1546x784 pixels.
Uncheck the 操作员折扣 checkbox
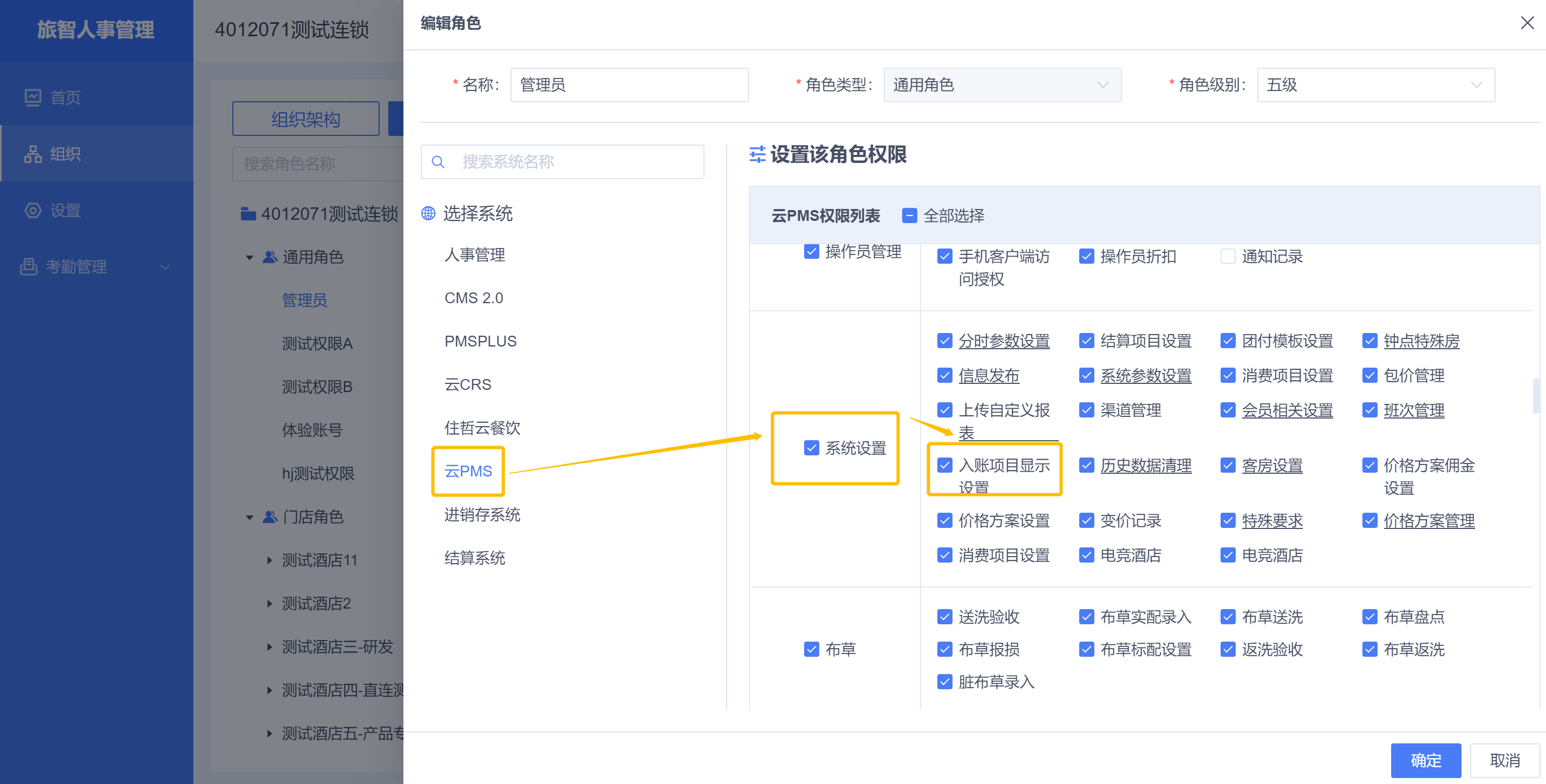[x=1086, y=256]
